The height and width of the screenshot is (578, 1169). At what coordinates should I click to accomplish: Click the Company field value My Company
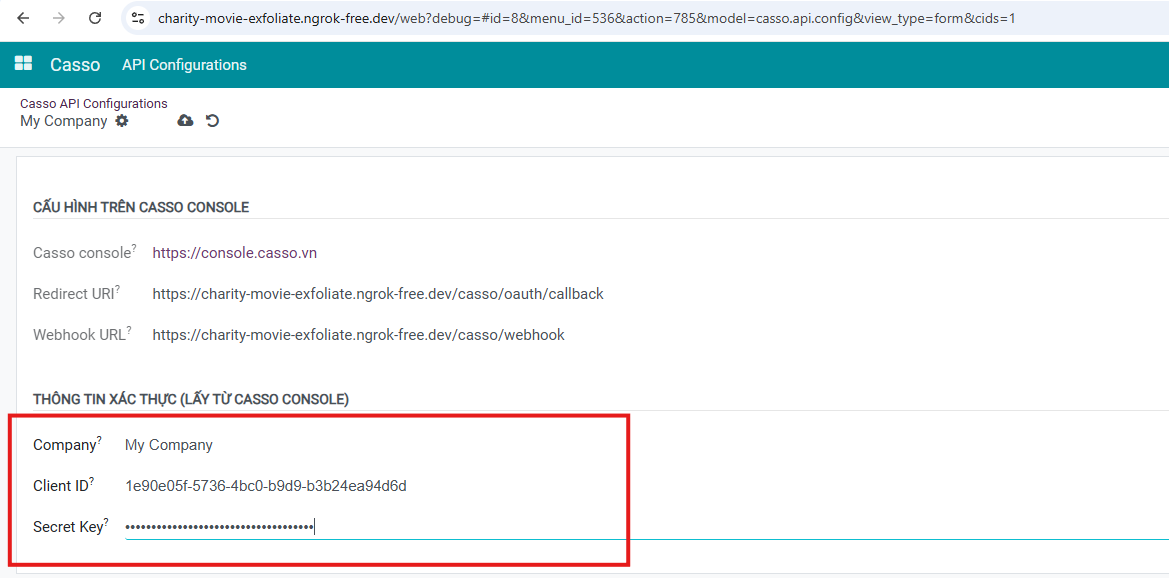pos(168,445)
